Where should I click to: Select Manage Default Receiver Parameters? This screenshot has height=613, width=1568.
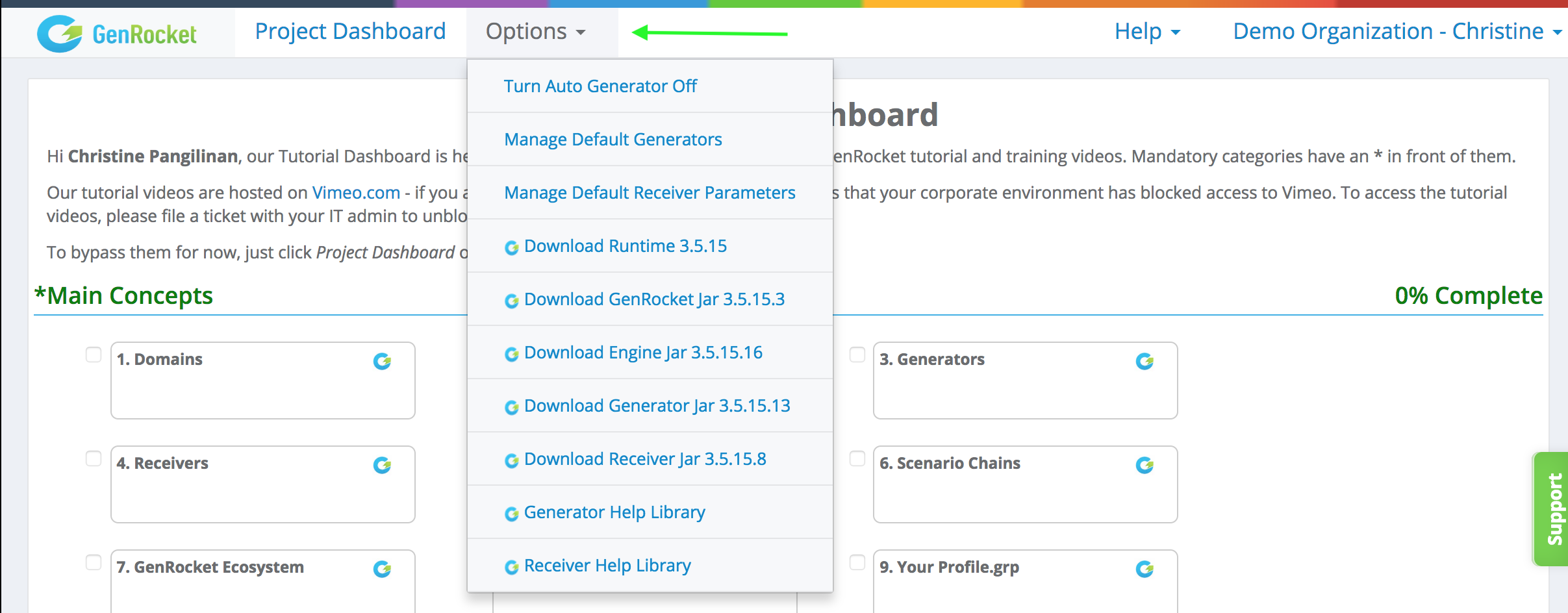tap(650, 192)
